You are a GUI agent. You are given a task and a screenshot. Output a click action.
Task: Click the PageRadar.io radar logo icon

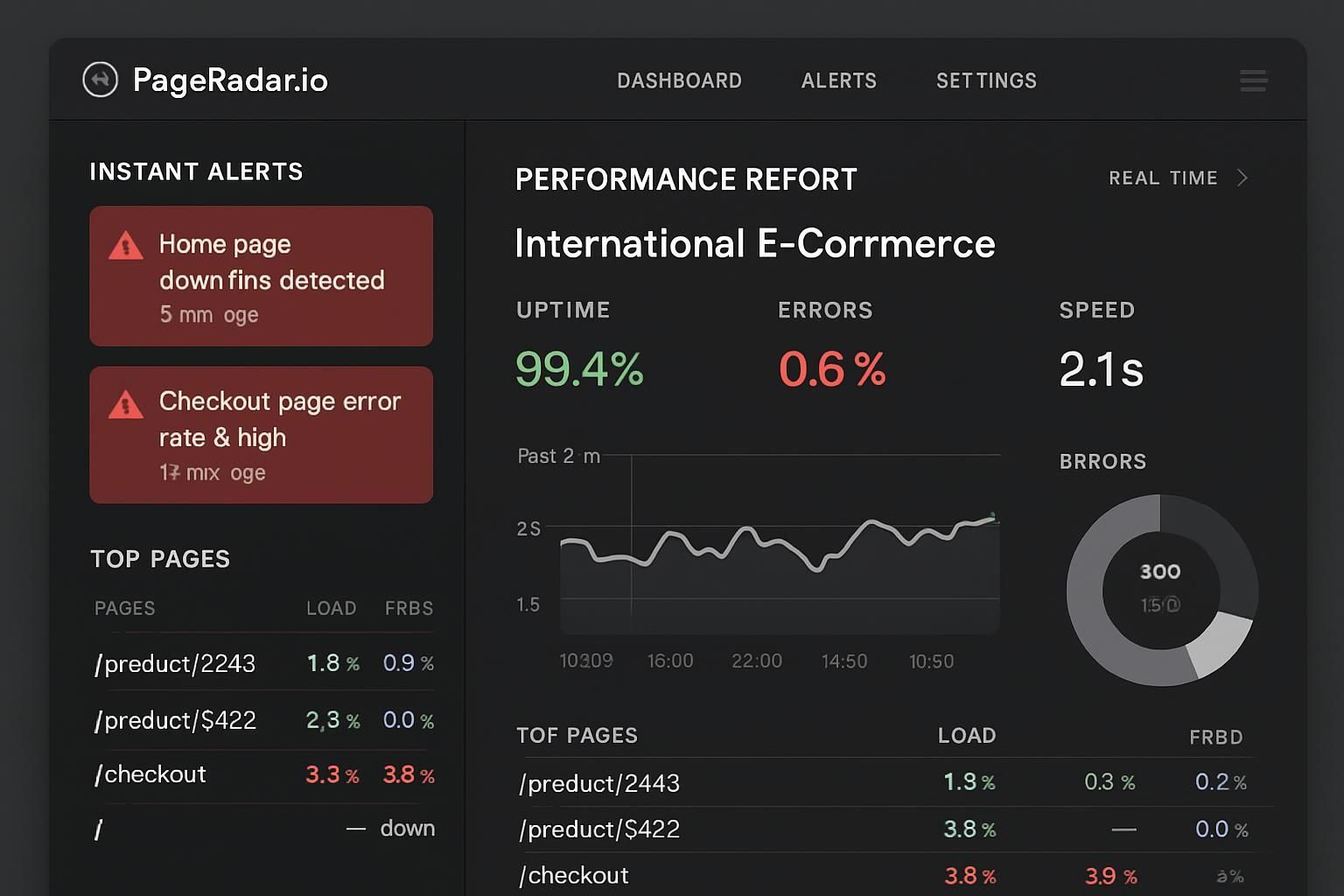tap(101, 80)
